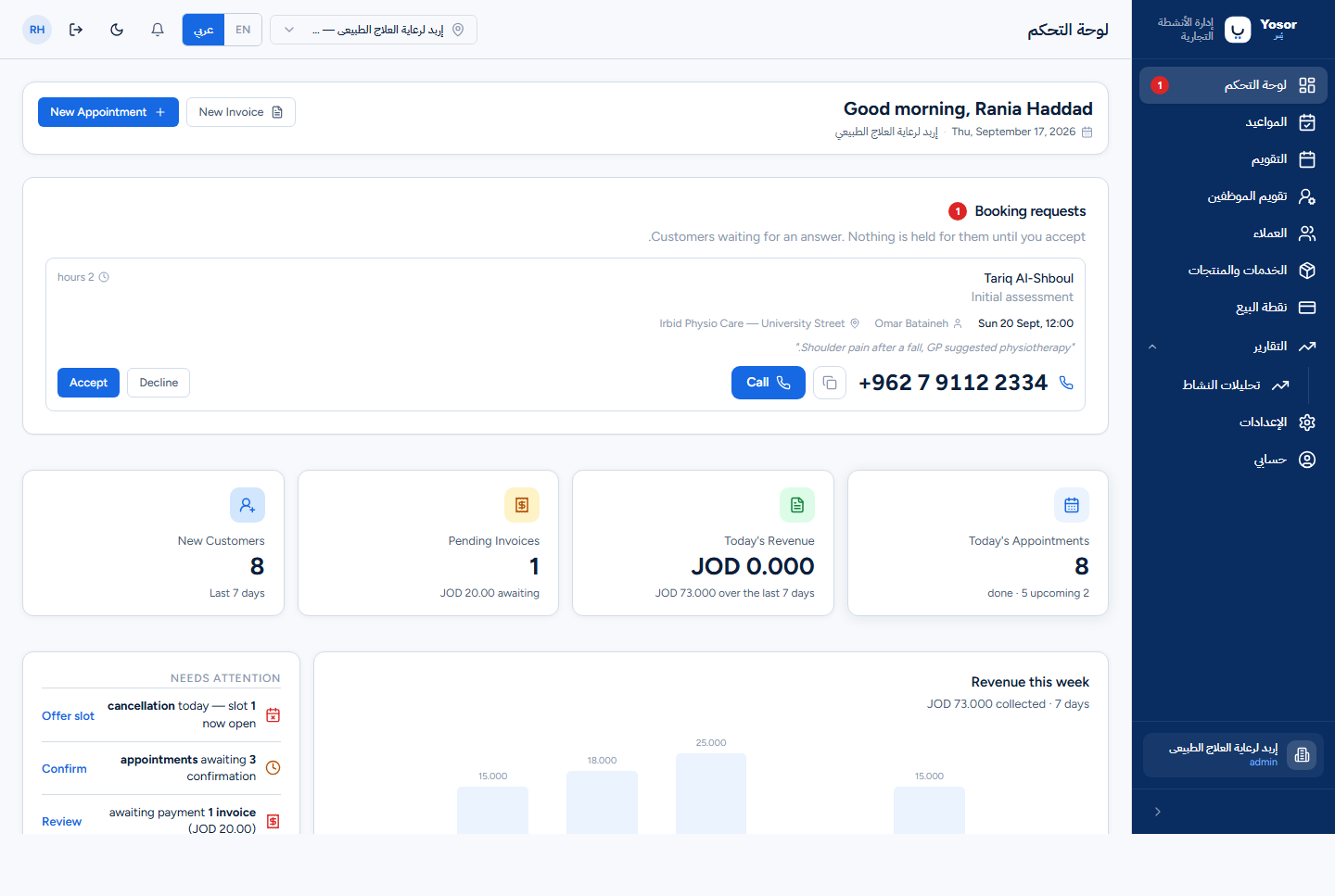Click the clock icon for awaiting confirmation
The image size is (1335, 896).
(x=273, y=768)
